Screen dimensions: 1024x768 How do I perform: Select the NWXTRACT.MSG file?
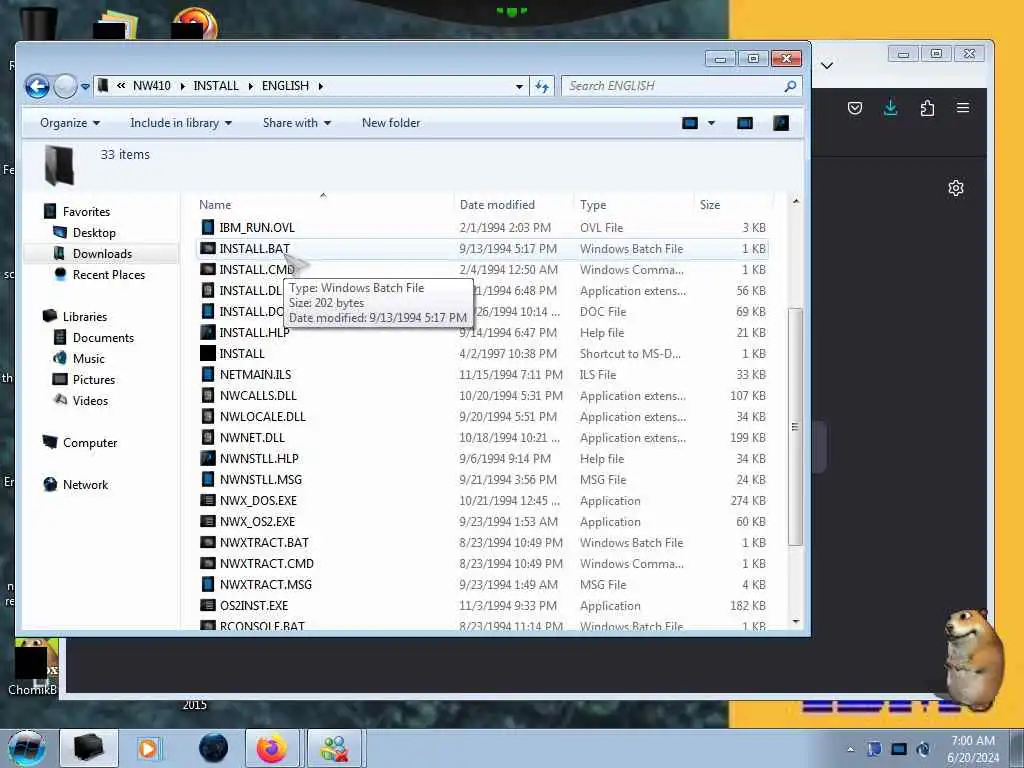tap(483, 584)
